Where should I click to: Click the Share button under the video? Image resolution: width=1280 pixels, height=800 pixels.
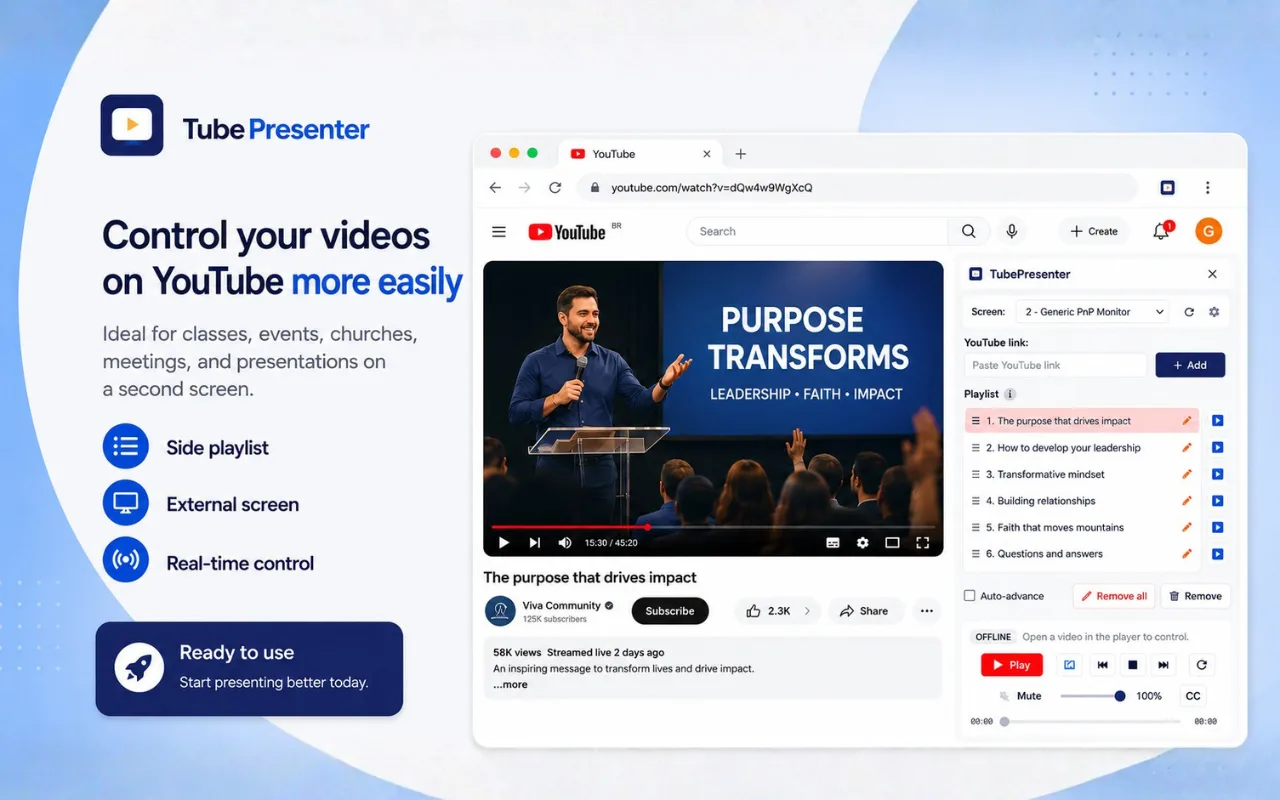point(863,611)
